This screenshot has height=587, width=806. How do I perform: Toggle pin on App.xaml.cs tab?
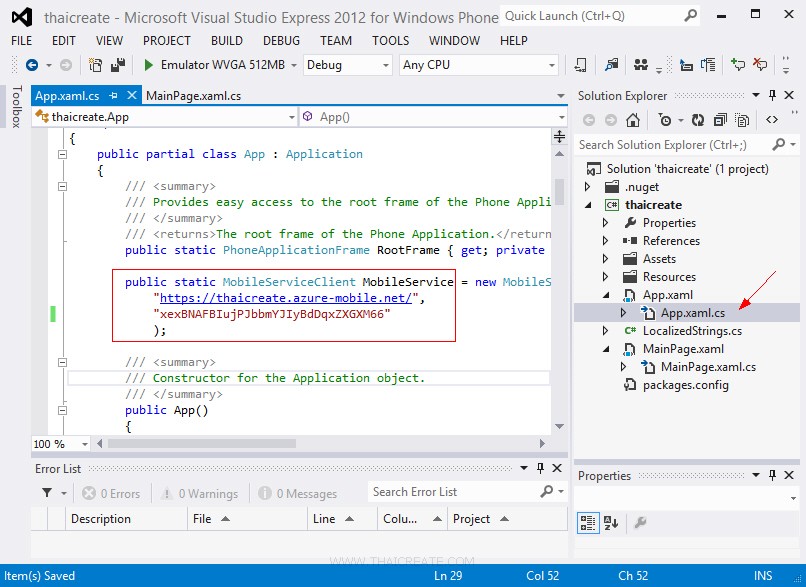pyautogui.click(x=114, y=95)
